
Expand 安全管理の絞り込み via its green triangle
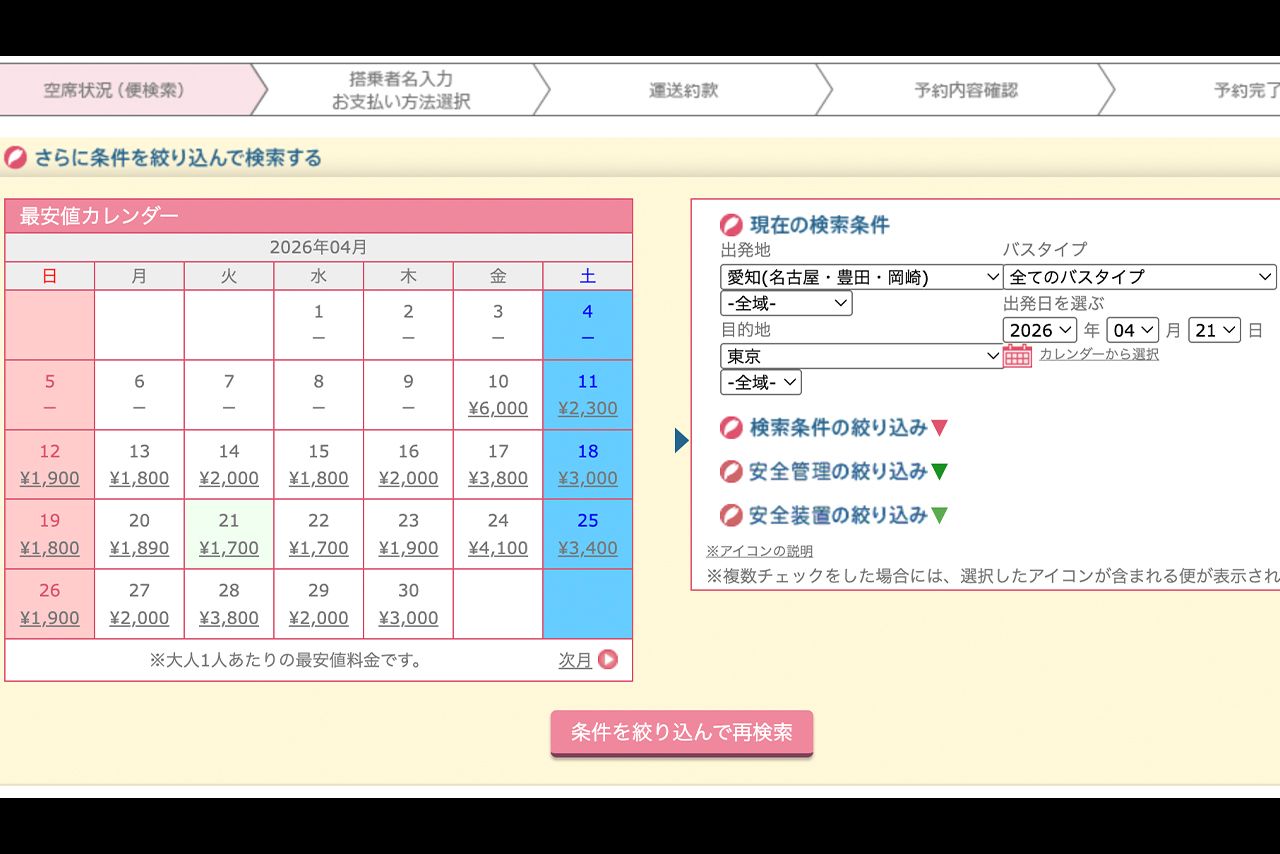937,472
